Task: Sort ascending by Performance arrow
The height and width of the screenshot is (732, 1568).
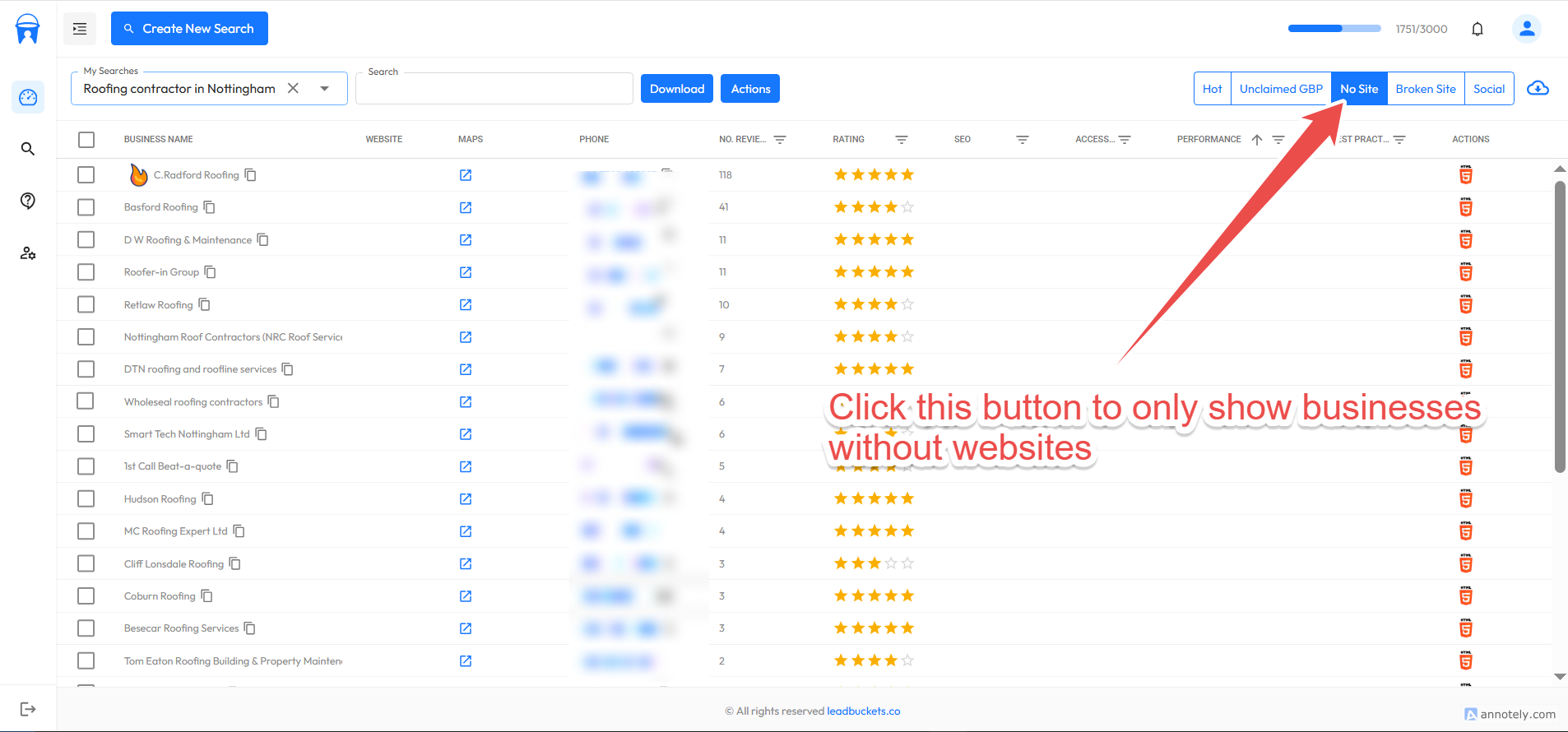Action: 1257,140
